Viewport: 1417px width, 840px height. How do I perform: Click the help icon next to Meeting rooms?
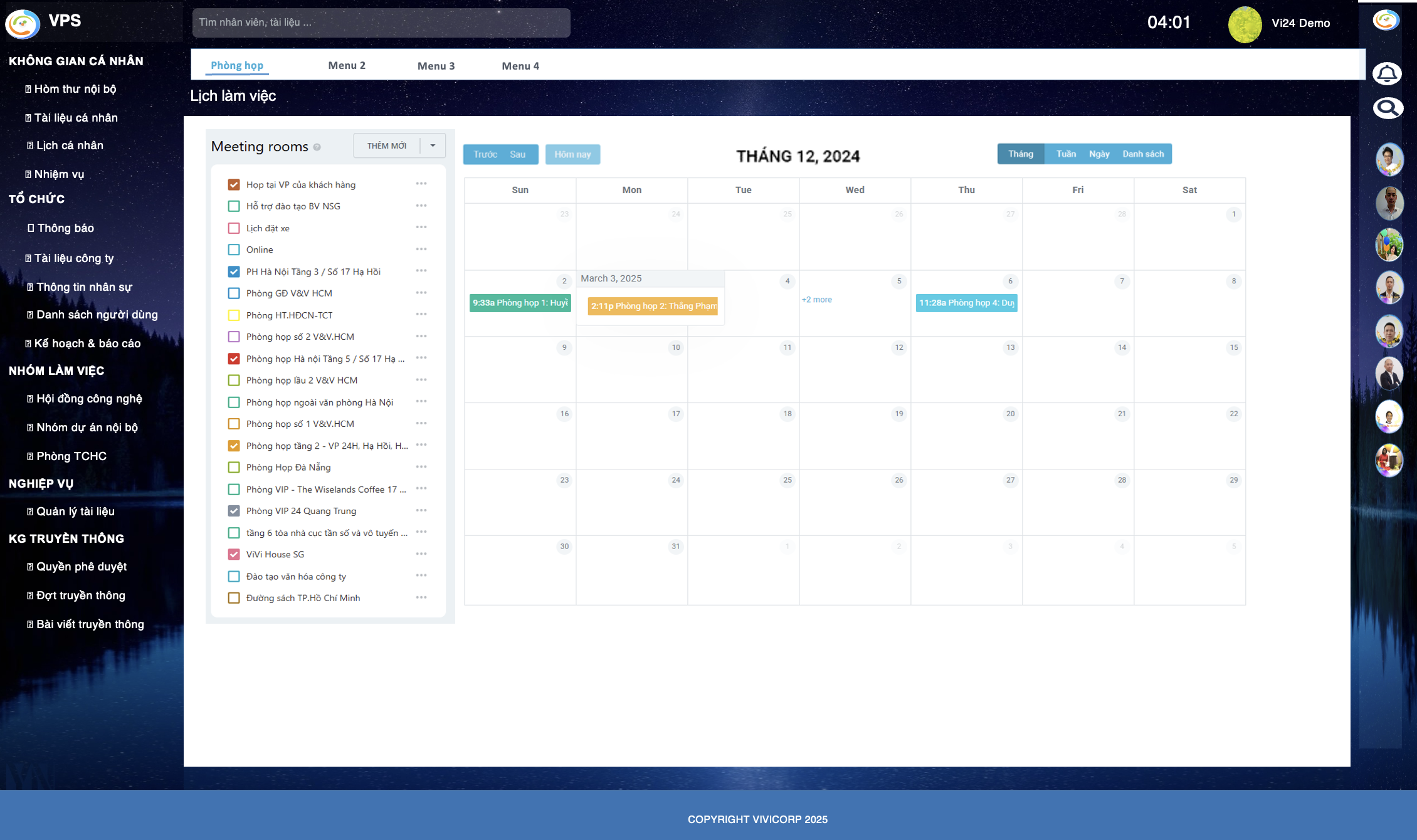(317, 147)
